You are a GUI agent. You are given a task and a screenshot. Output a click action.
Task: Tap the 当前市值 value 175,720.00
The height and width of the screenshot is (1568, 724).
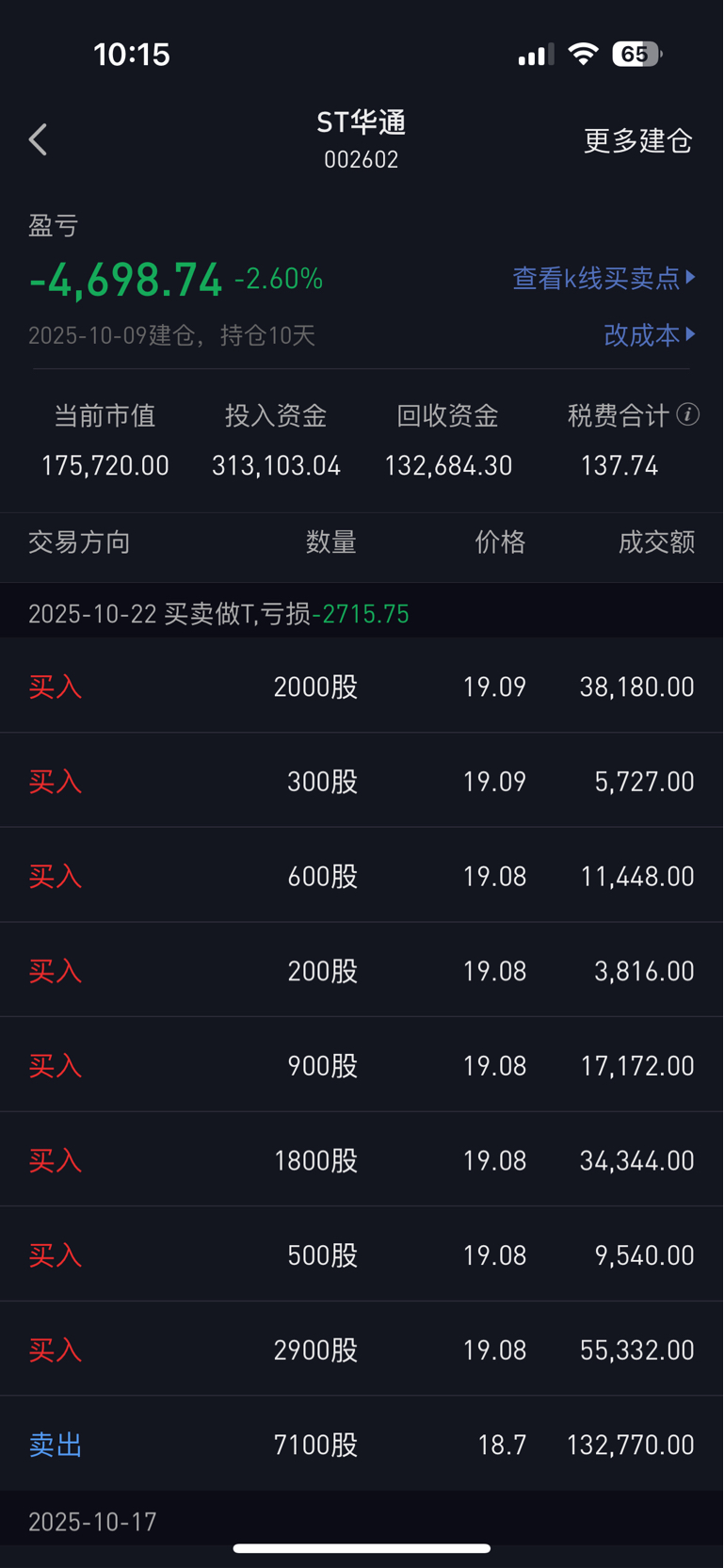[x=105, y=465]
